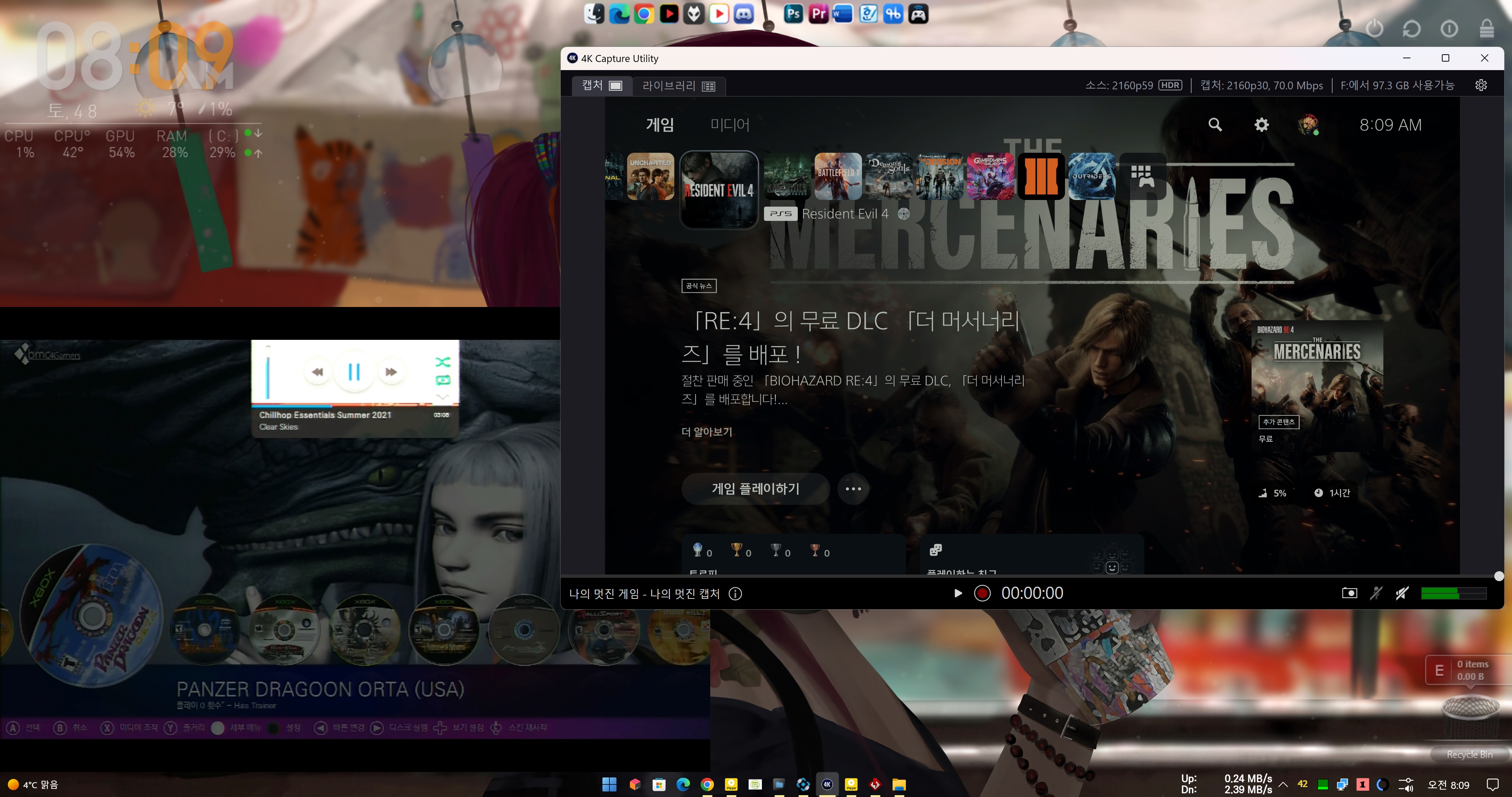Screen dimensions: 1512x797
Task: Select the Guardians of the Galaxy tile
Action: [990, 177]
